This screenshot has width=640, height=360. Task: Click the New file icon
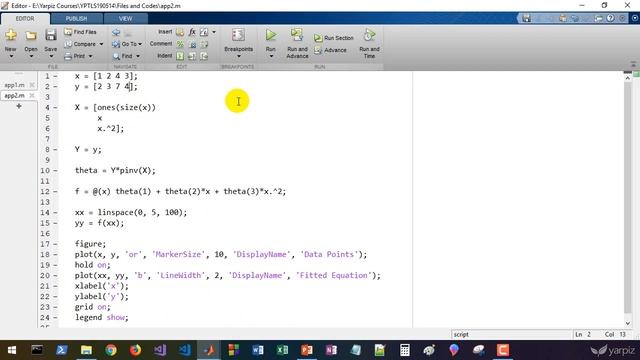pyautogui.click(x=11, y=36)
